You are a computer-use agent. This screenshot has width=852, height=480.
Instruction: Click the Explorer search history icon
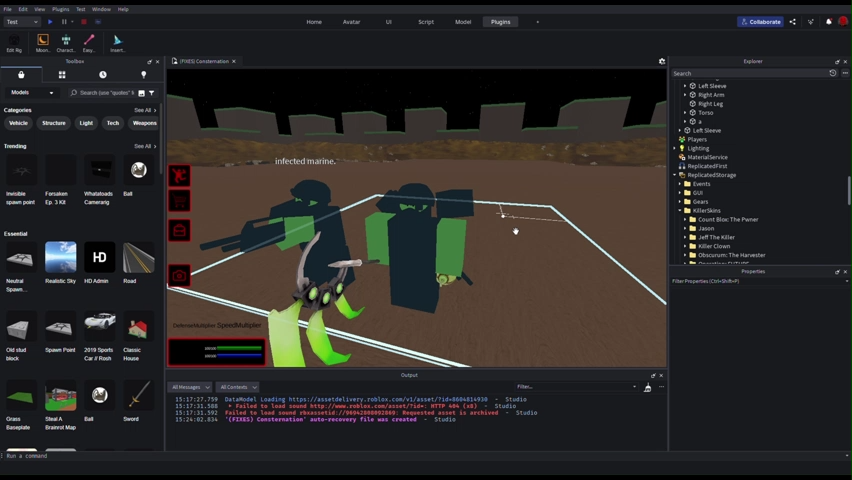tap(832, 73)
